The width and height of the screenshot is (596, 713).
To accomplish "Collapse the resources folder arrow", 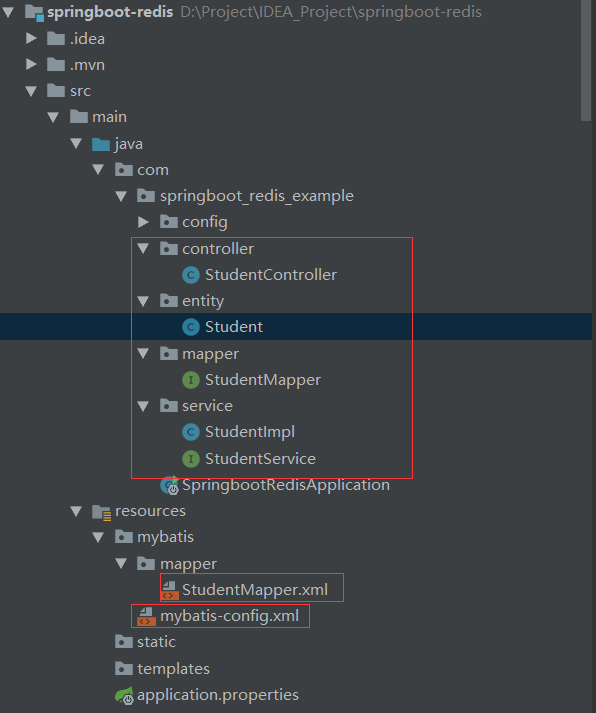I will (76, 511).
